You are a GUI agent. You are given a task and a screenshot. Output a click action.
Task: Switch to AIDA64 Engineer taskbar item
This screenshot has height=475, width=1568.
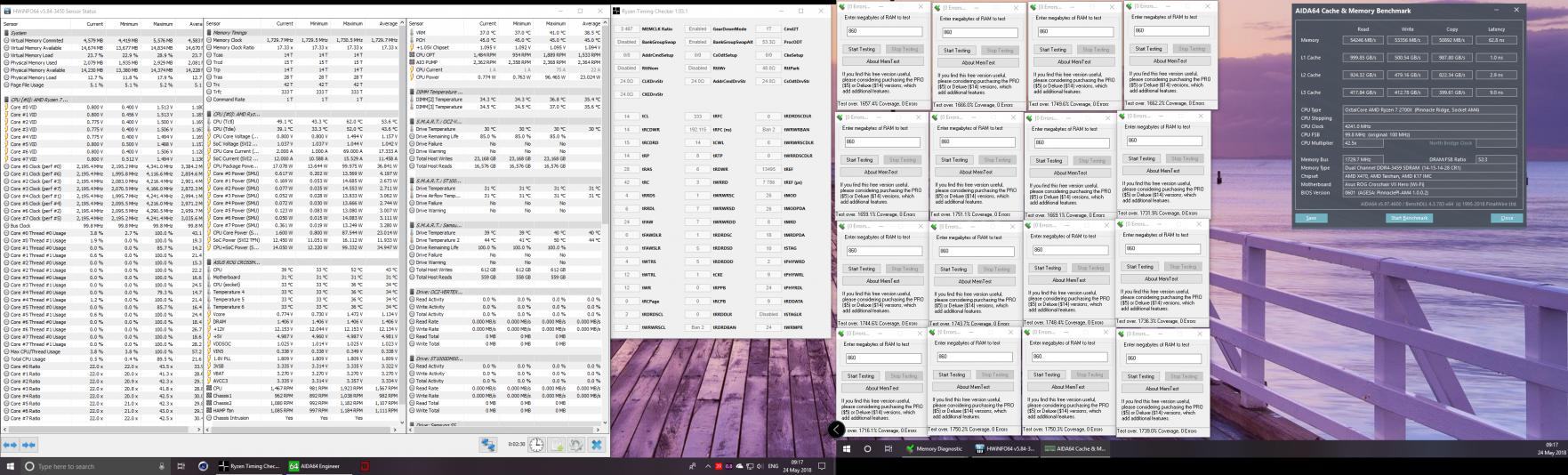tap(318, 466)
